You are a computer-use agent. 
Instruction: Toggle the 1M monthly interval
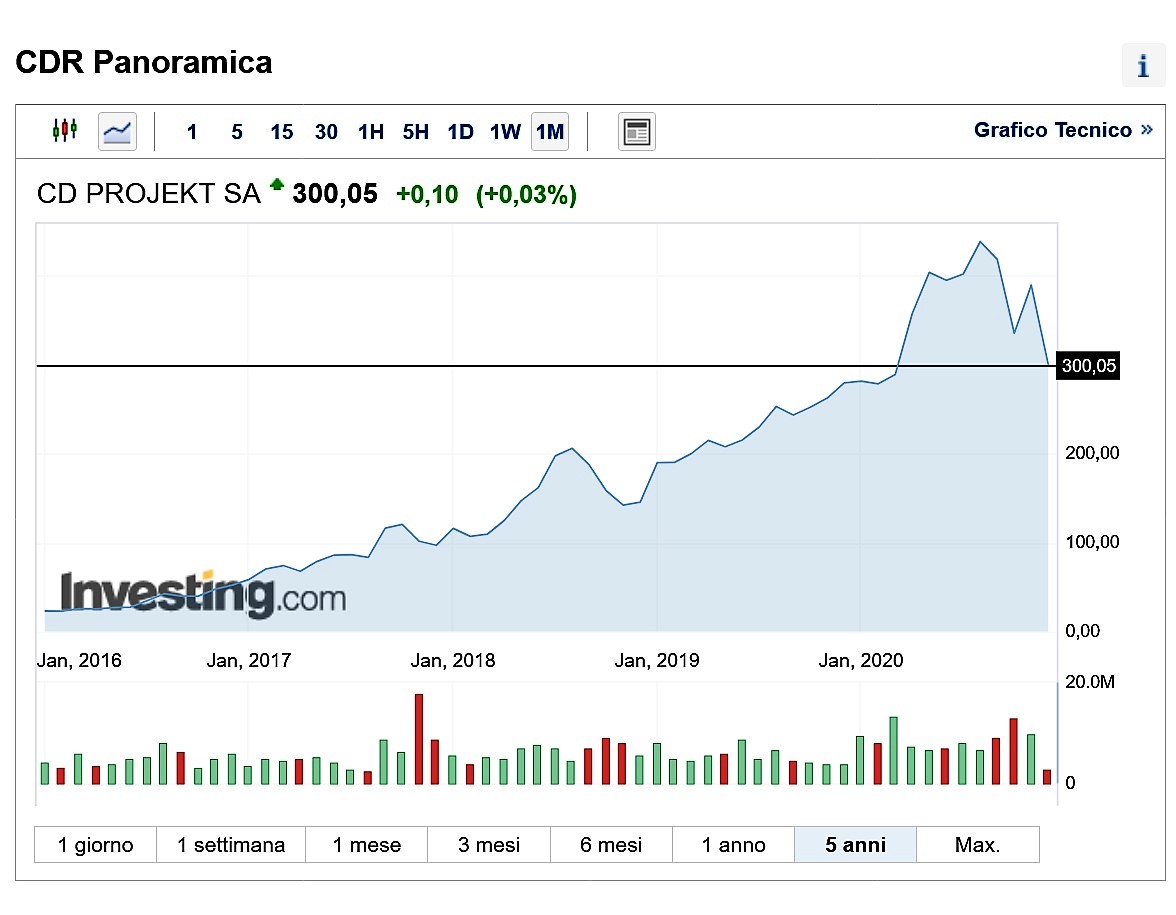pyautogui.click(x=550, y=132)
